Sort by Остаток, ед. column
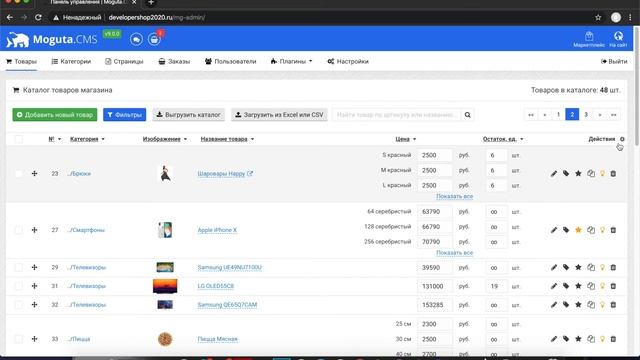 pyautogui.click(x=502, y=139)
